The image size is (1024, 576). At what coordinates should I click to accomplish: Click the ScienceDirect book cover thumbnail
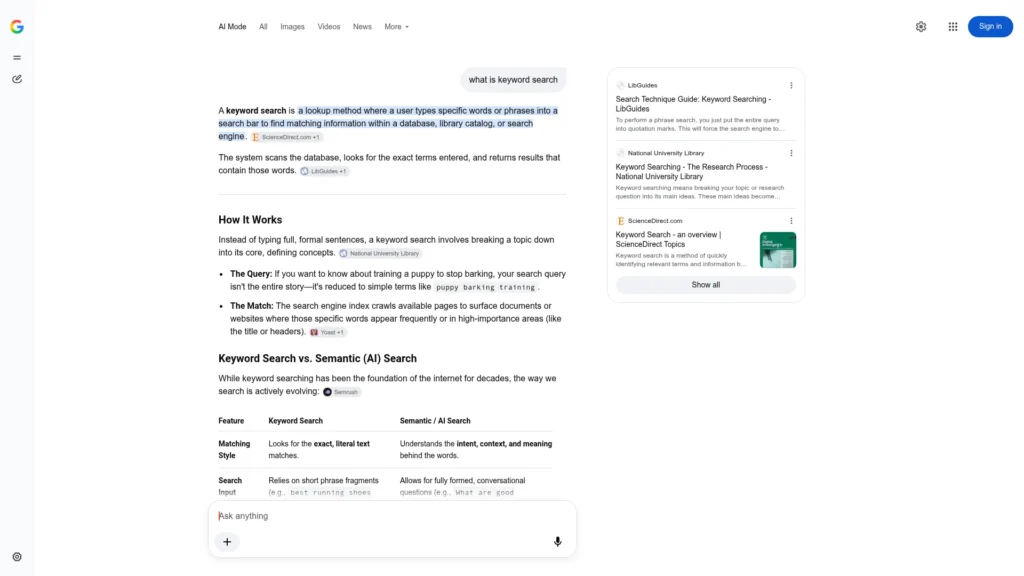pos(778,250)
